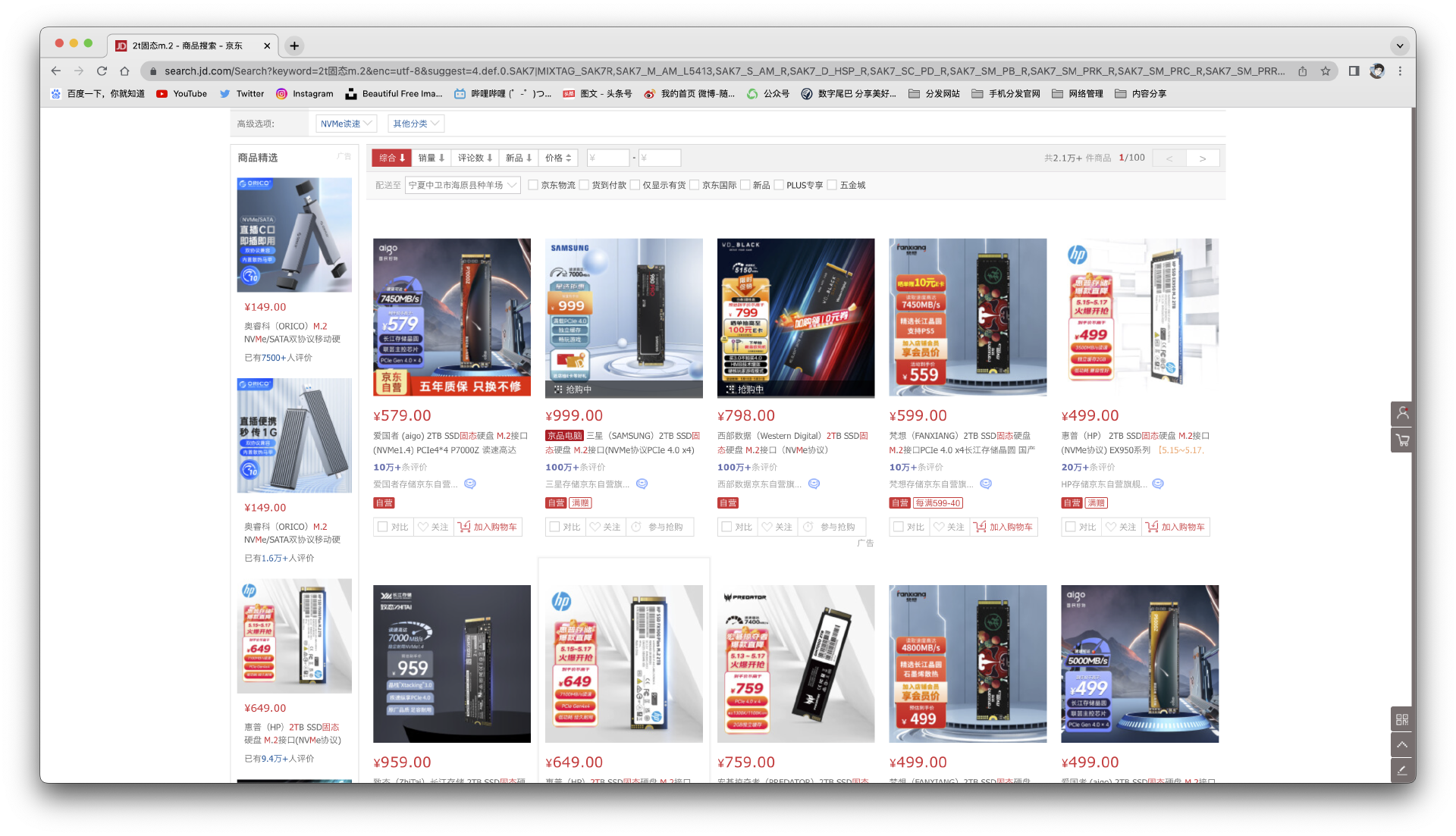
Task: Go back to the previous page
Action: [x=56, y=71]
